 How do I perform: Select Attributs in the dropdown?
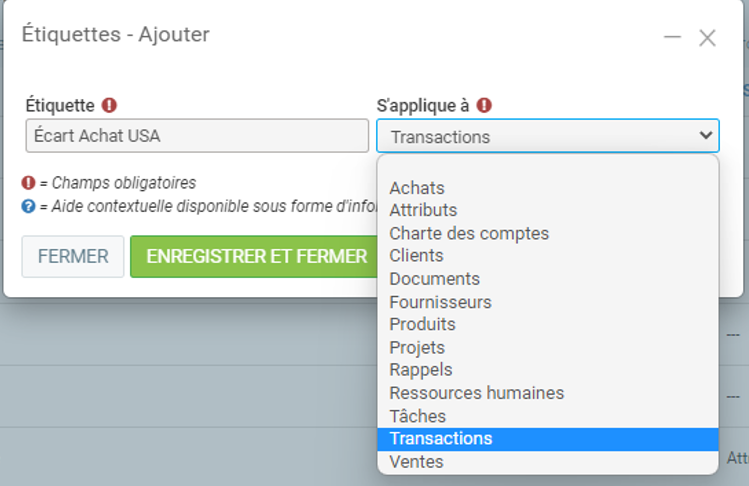click(x=423, y=210)
